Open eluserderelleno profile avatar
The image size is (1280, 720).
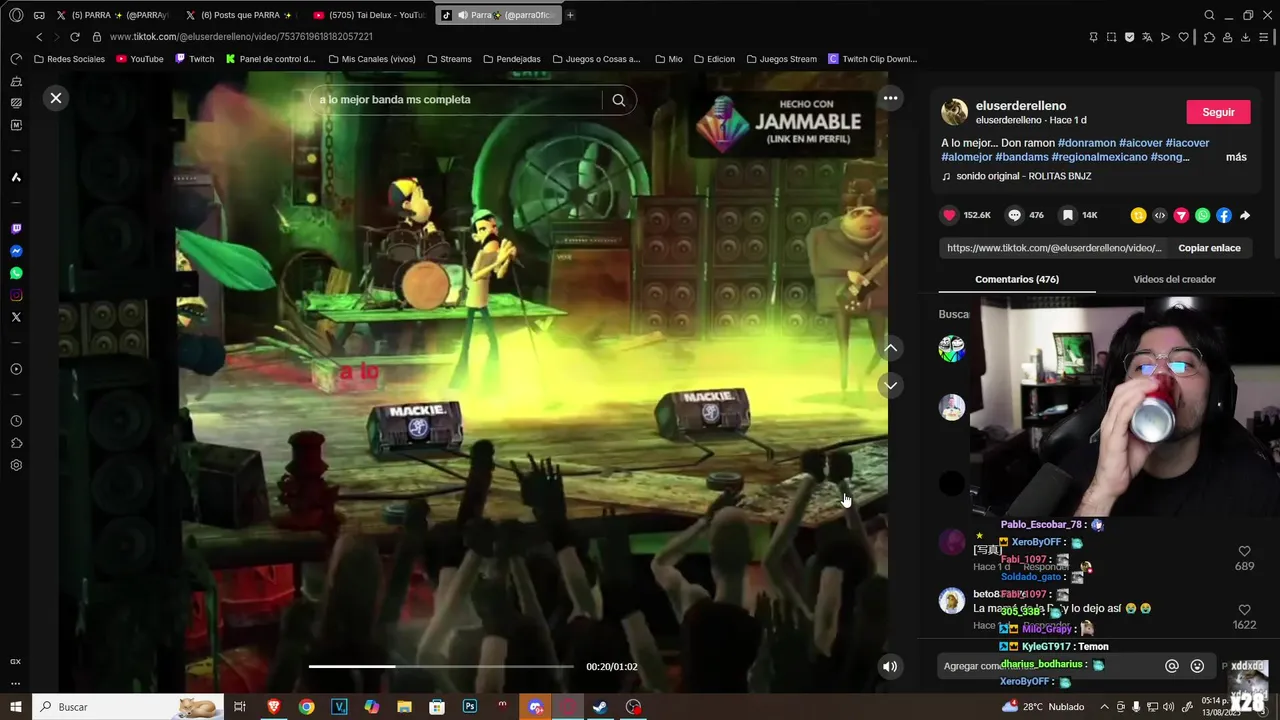click(x=954, y=112)
